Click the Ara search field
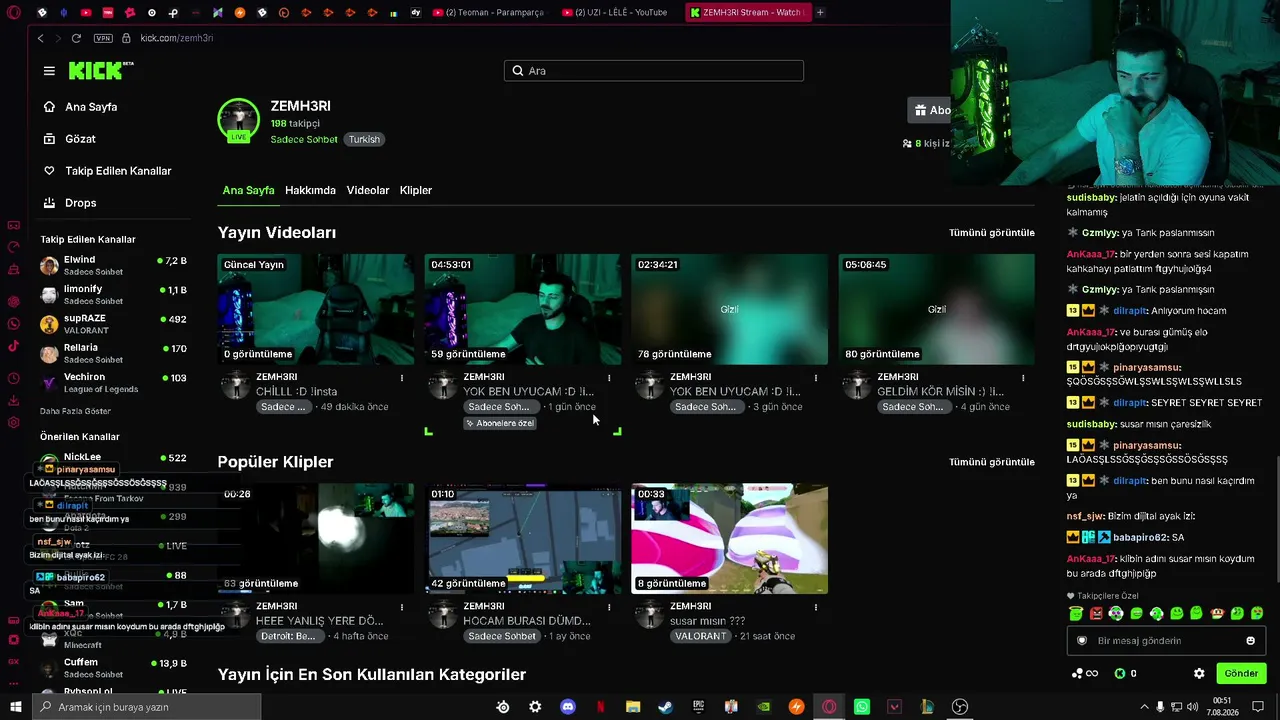The height and width of the screenshot is (720, 1280). coord(654,71)
